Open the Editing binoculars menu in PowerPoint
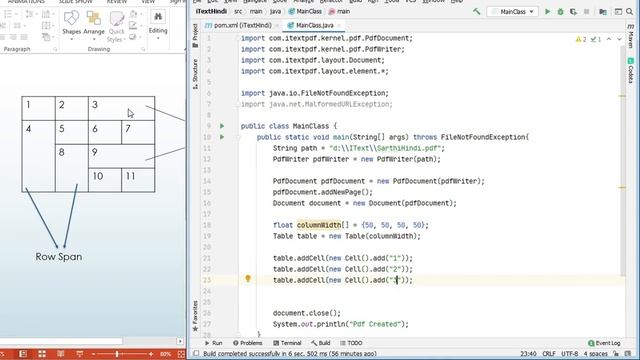The width and height of the screenshot is (640, 360). 158,24
